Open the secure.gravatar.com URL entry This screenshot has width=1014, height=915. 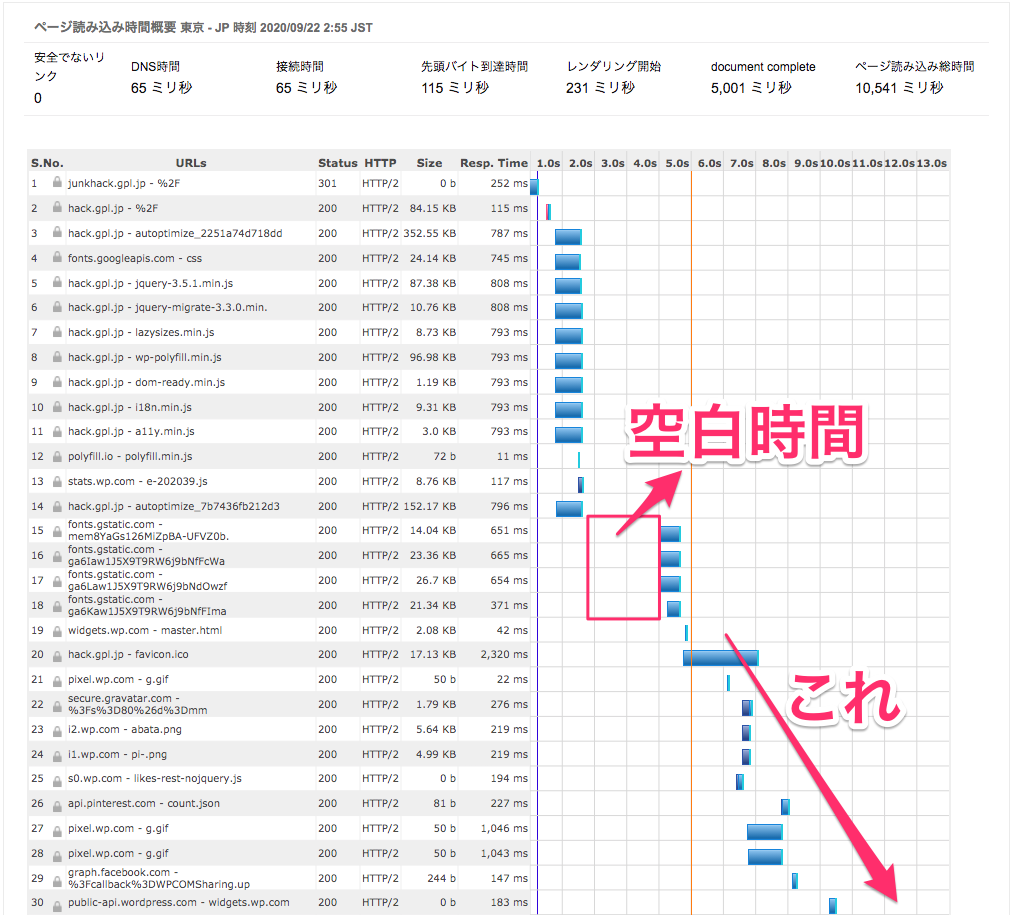click(x=138, y=704)
